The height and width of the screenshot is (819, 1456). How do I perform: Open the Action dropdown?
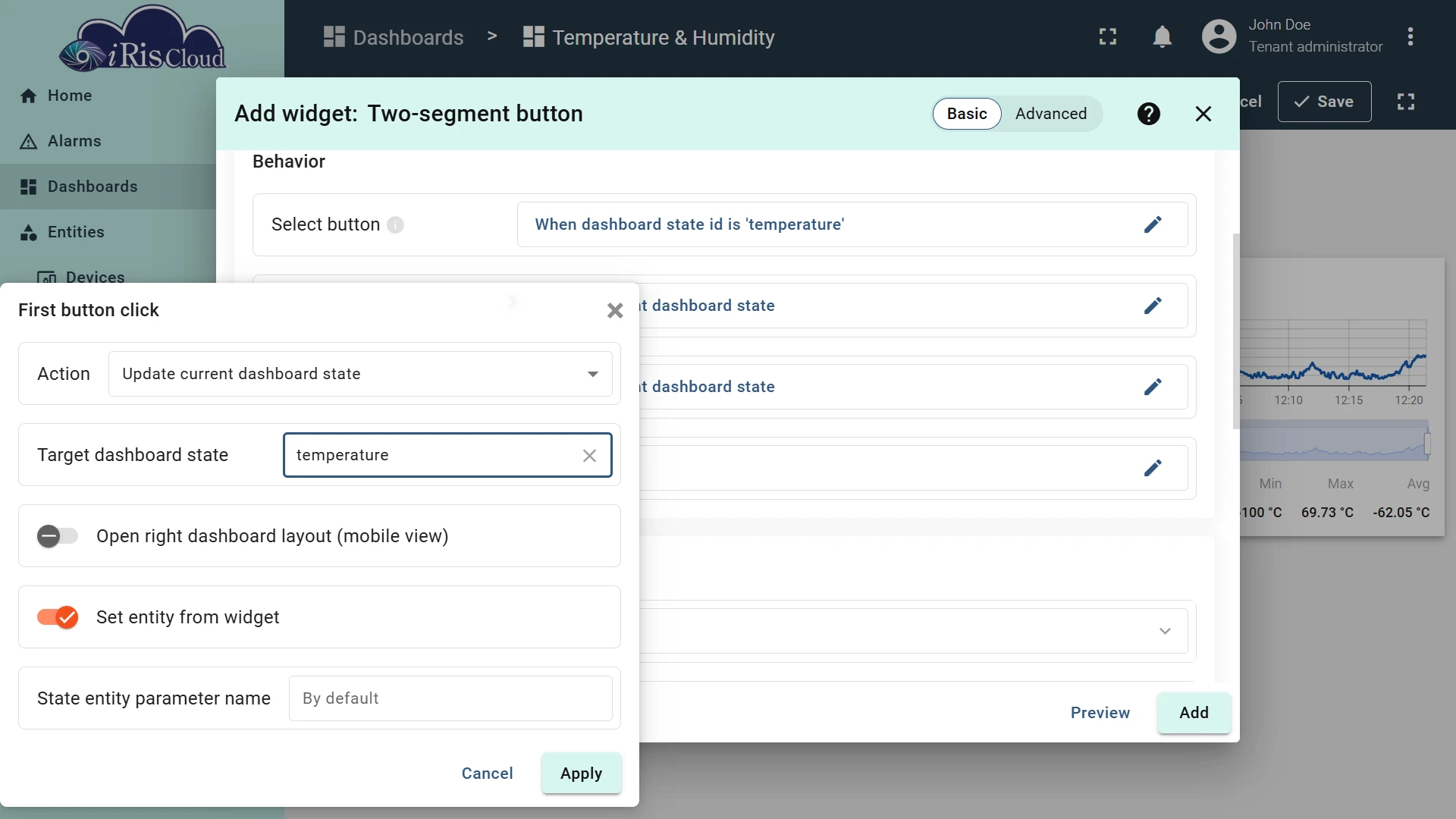(360, 374)
